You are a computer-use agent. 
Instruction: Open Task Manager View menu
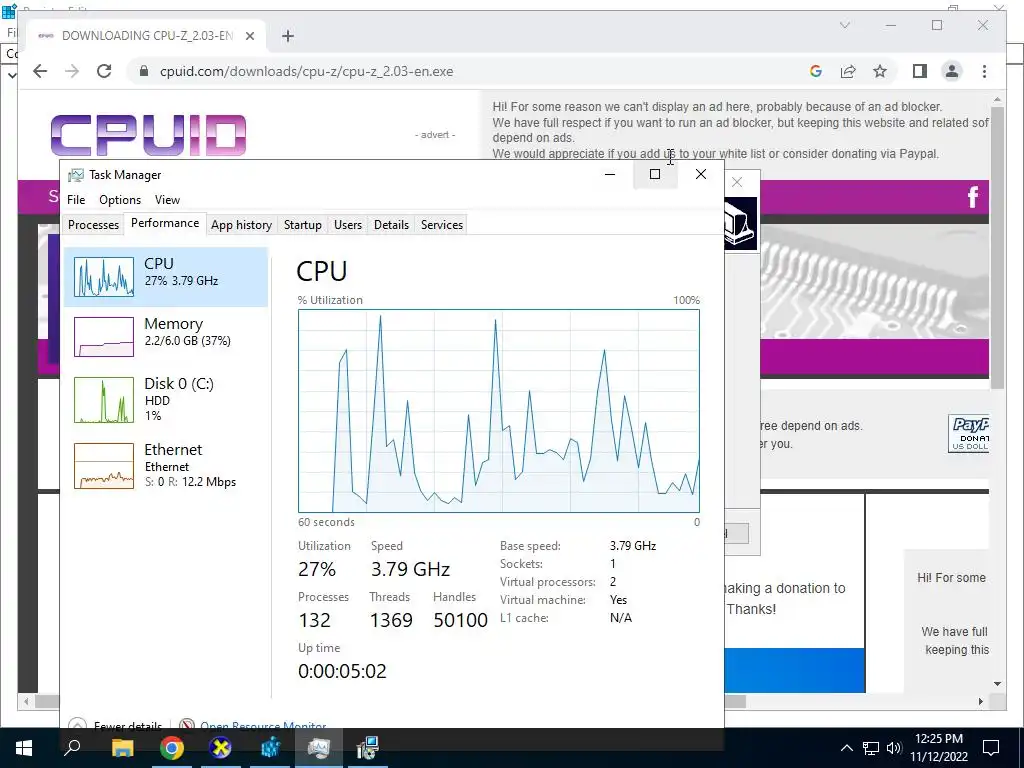(167, 200)
